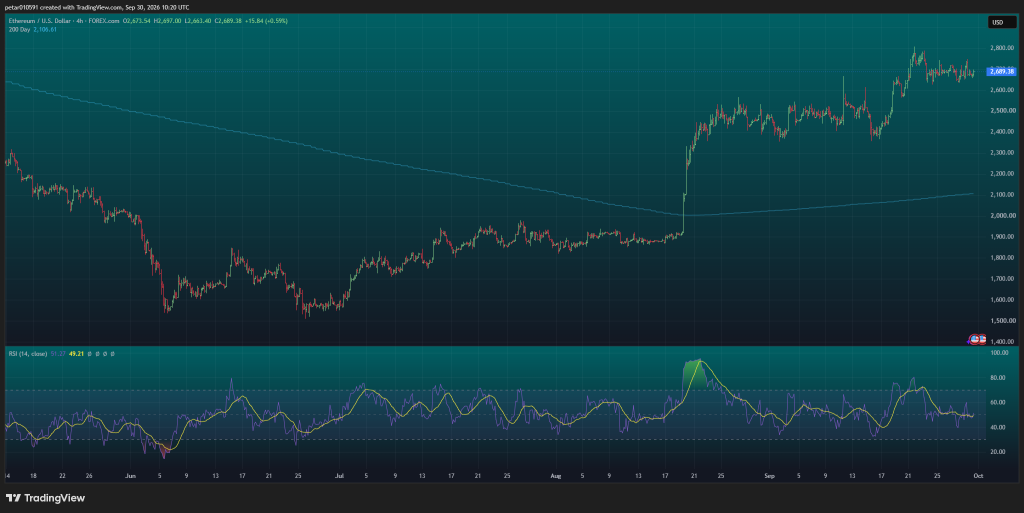
Task: Click the yellow RSI average value 49.21
Action: tap(76, 354)
